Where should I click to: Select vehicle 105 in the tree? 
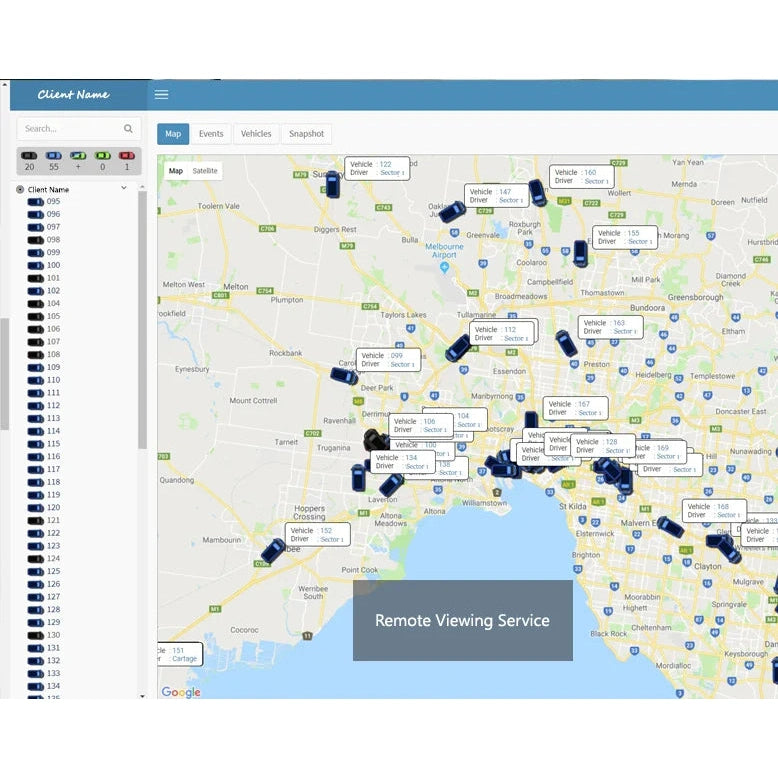pyautogui.click(x=53, y=316)
